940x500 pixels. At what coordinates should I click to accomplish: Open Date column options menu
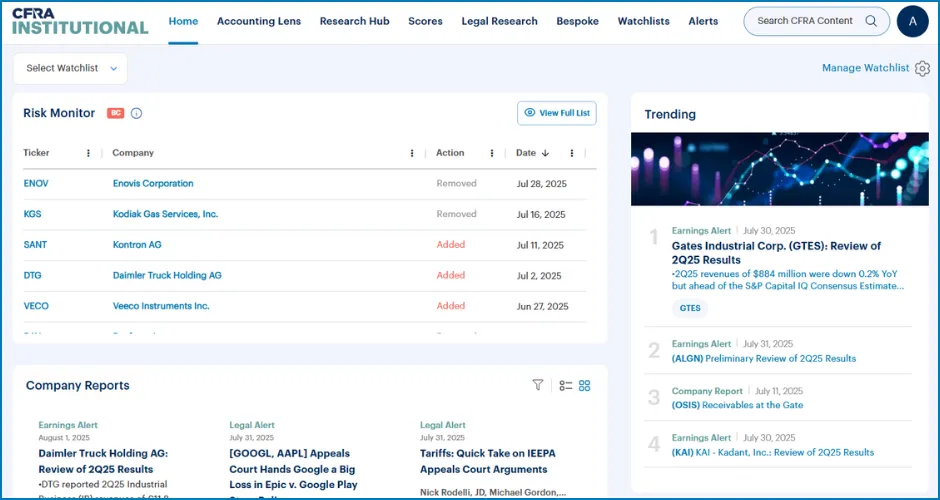(x=572, y=153)
